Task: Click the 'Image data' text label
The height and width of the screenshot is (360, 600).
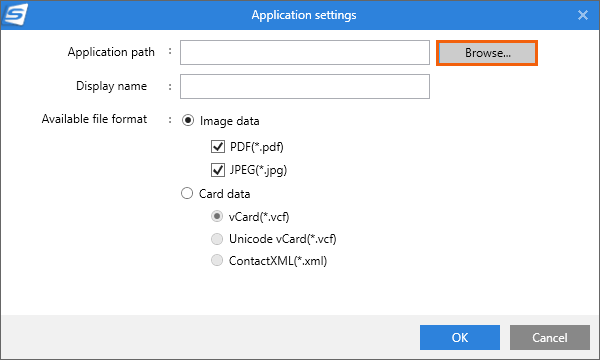Action: coord(230,121)
